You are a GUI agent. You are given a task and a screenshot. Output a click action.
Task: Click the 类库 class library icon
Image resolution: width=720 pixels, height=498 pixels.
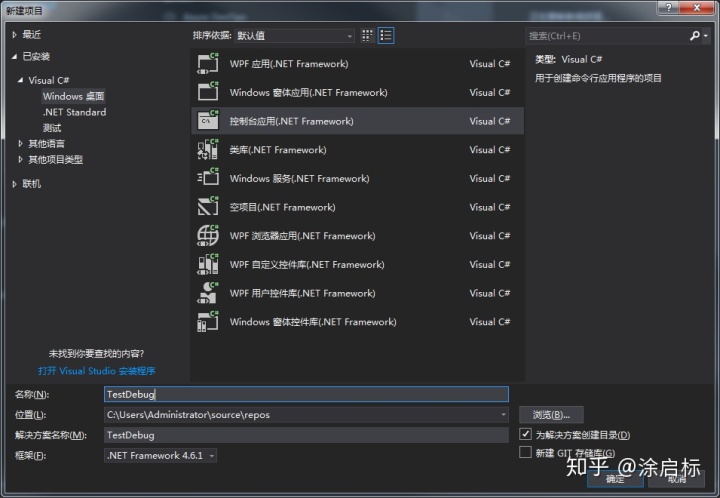[x=208, y=150]
